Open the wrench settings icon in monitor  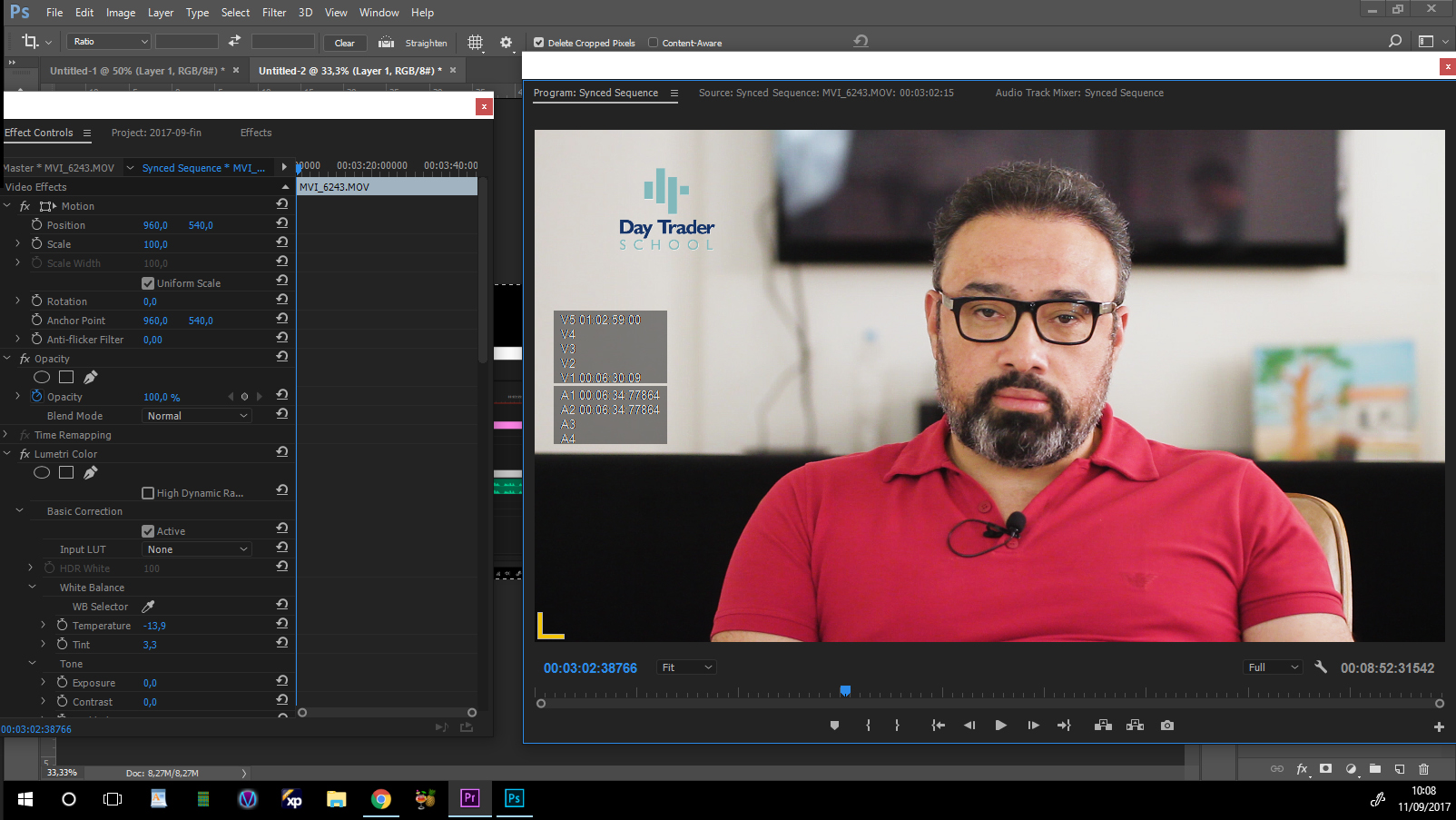[x=1321, y=667]
